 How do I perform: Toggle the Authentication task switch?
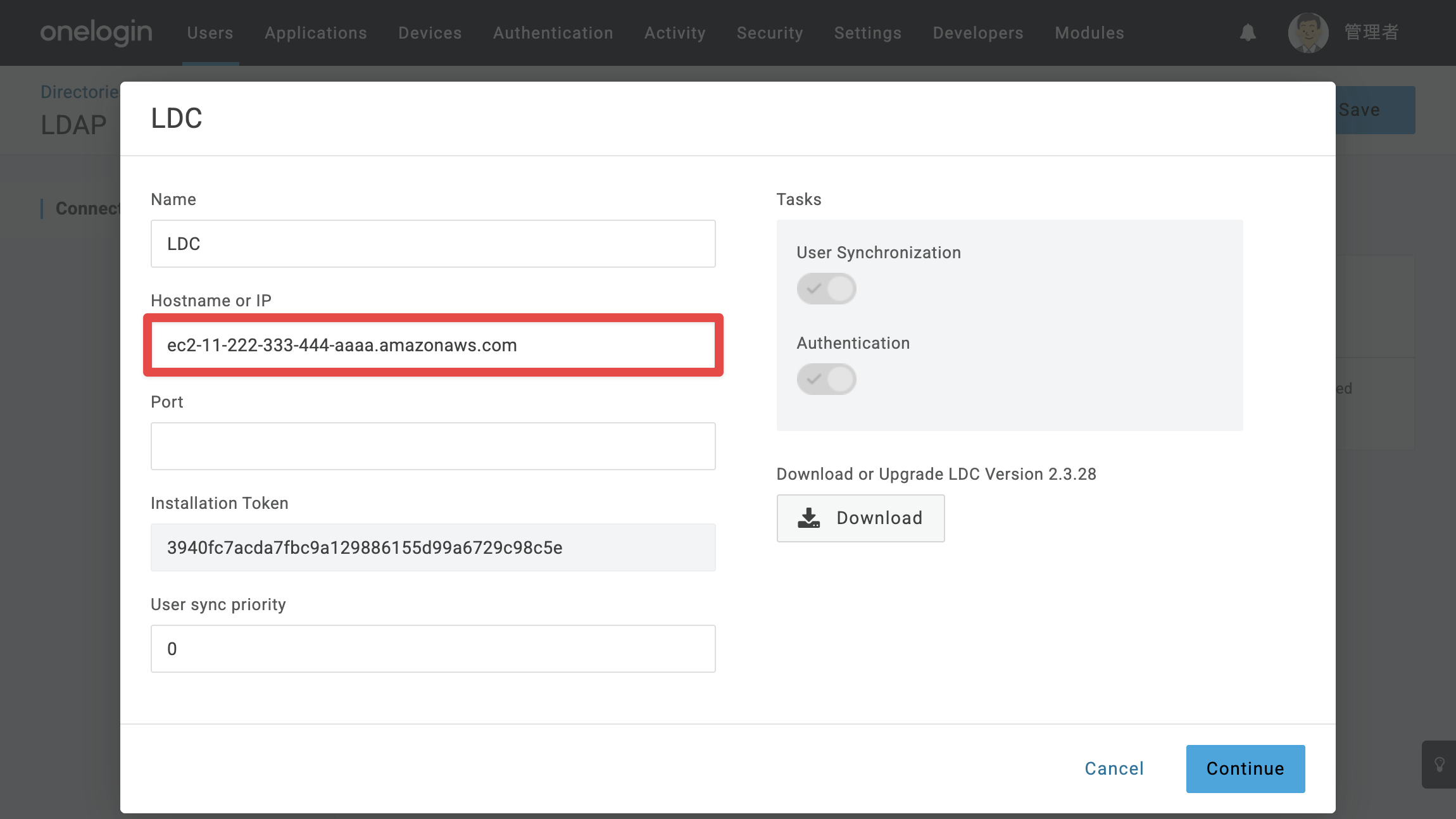[x=826, y=379]
